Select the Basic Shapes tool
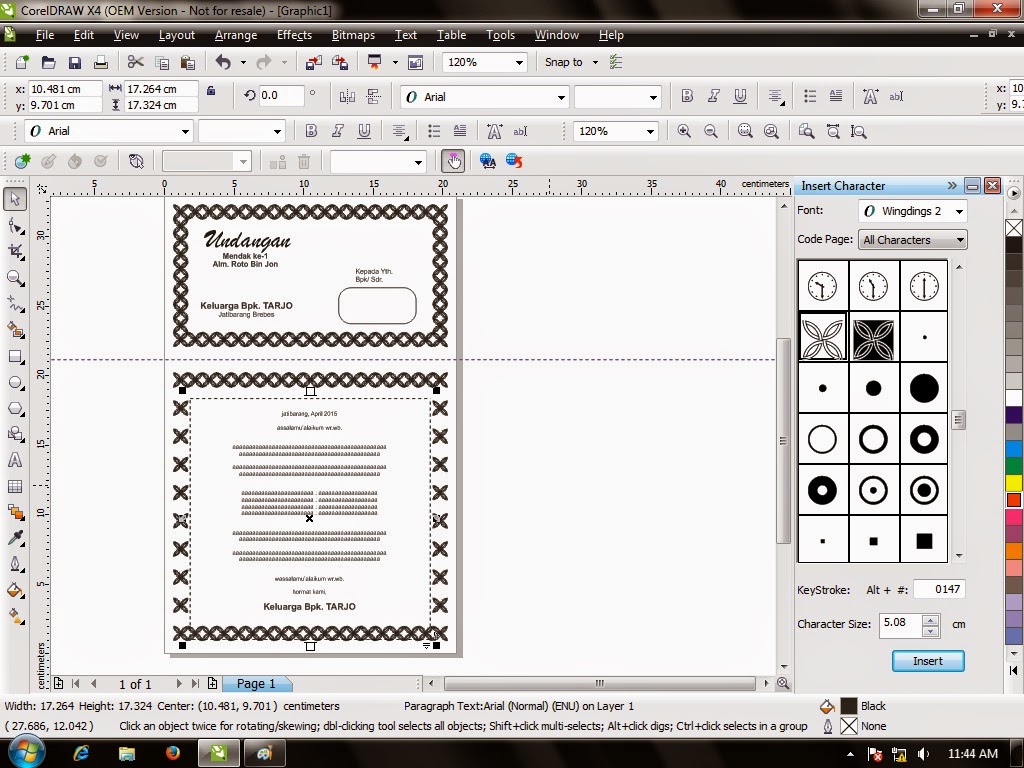The height and width of the screenshot is (768, 1024). [15, 434]
